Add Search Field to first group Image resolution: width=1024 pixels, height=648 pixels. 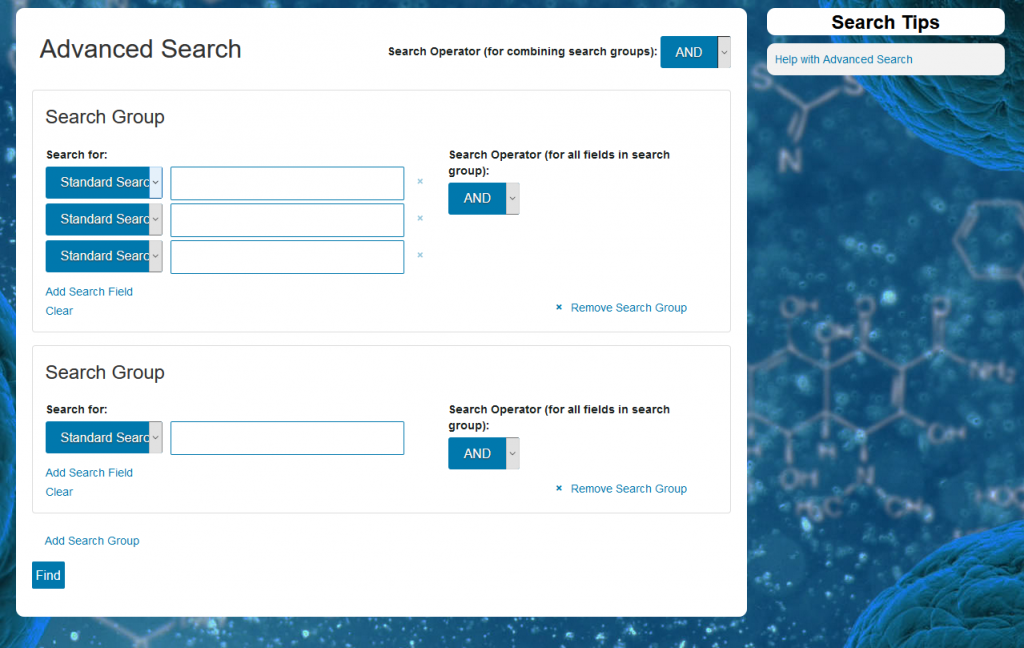[89, 292]
